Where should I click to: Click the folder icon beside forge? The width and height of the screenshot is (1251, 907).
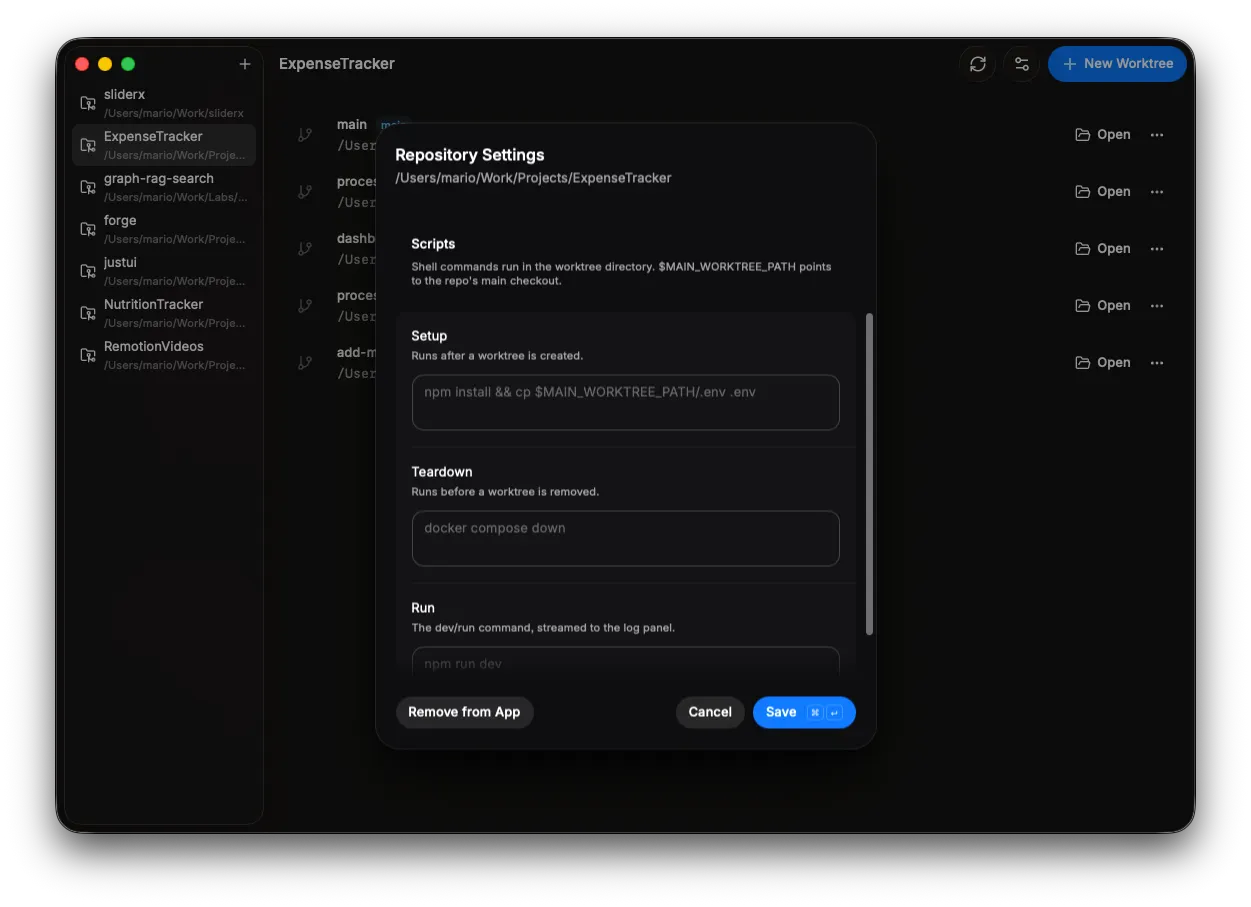(x=88, y=229)
